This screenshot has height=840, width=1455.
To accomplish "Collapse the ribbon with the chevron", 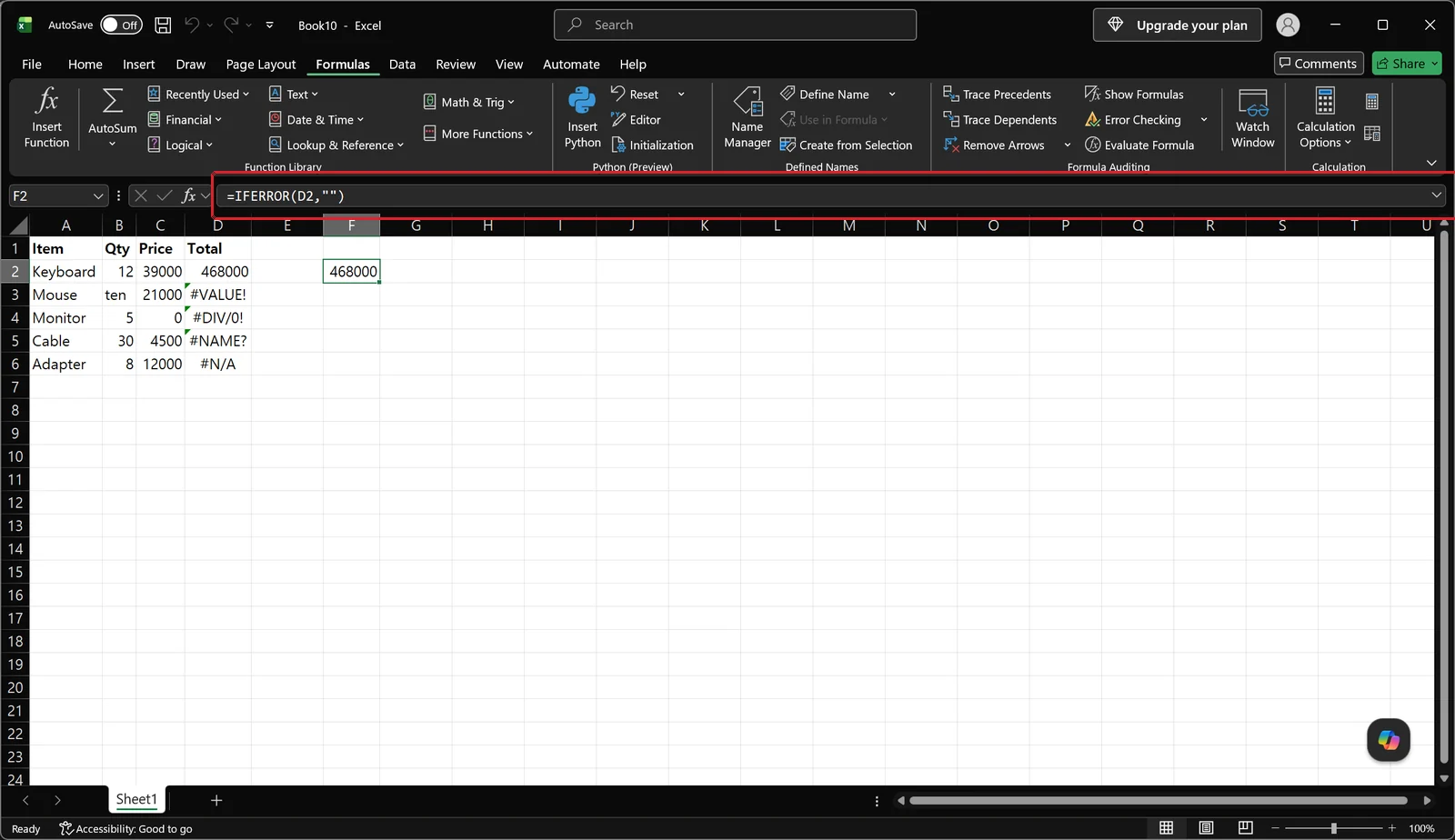I will [1431, 163].
